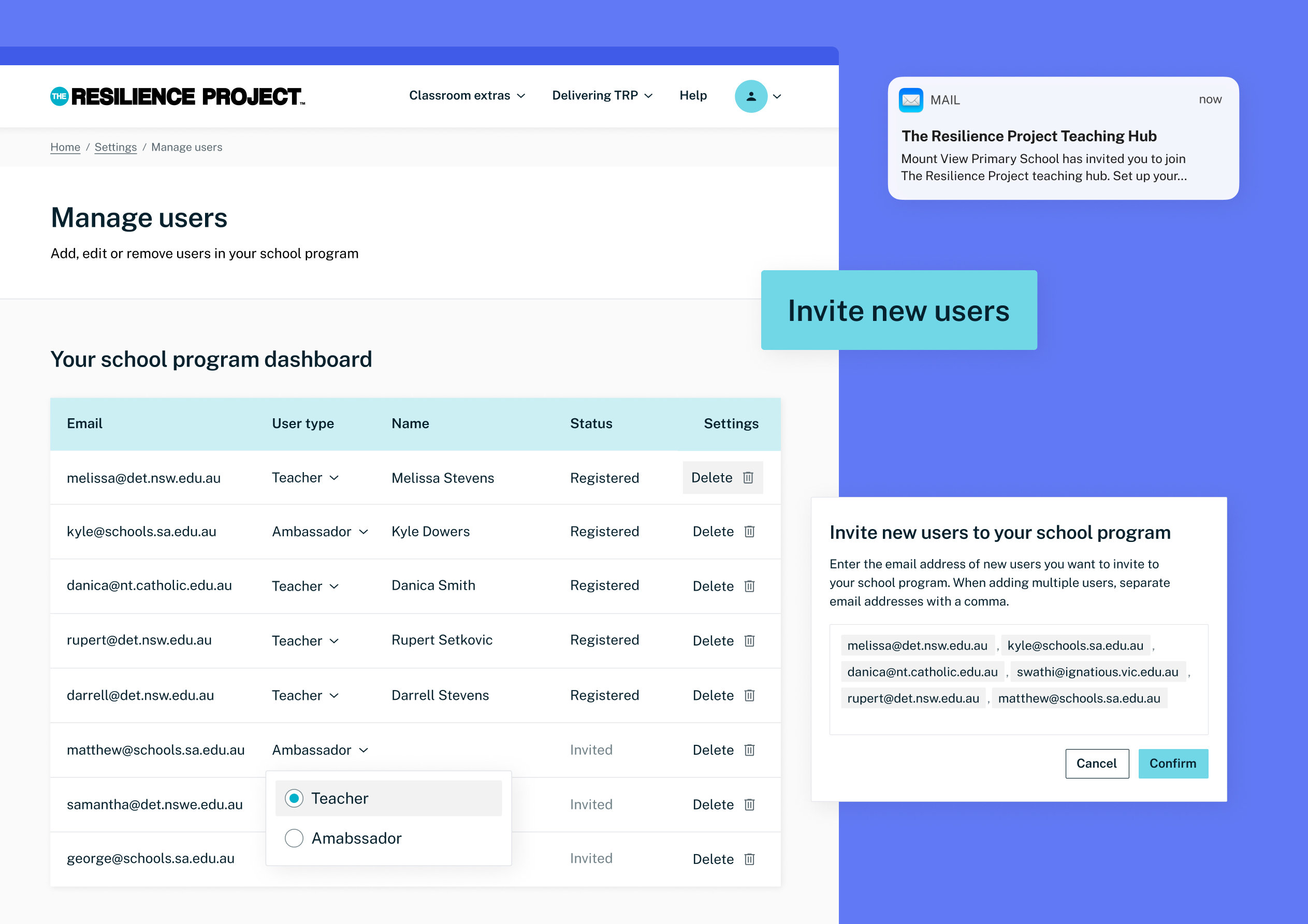Screen dimensions: 1308x924
Task: Click trash icon for george@schools.sa.edu.au row
Action: pyautogui.click(x=749, y=859)
